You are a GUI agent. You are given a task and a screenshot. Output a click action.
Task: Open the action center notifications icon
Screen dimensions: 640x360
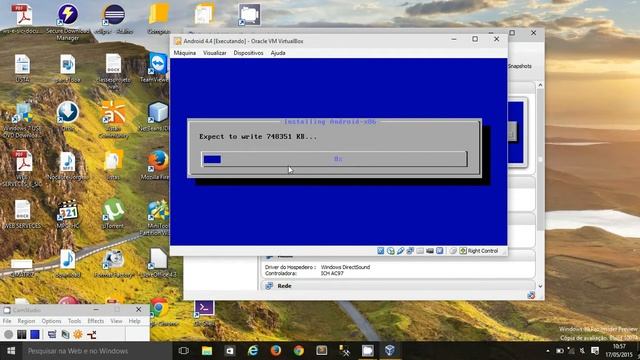[x=595, y=351]
